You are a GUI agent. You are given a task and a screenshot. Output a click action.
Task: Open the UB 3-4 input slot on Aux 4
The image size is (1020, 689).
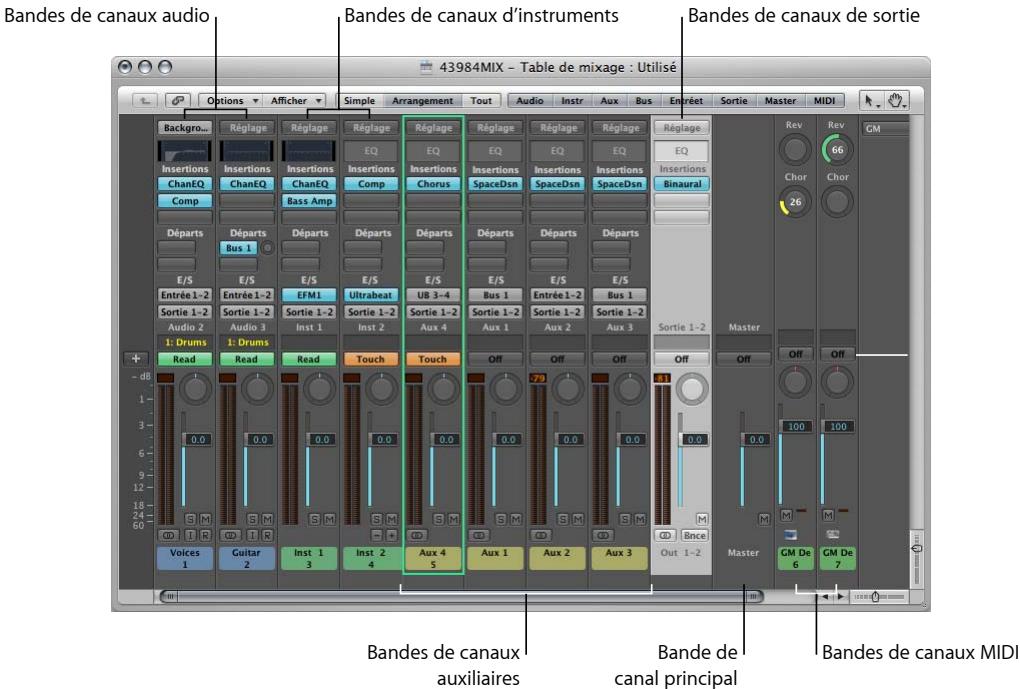tap(433, 295)
